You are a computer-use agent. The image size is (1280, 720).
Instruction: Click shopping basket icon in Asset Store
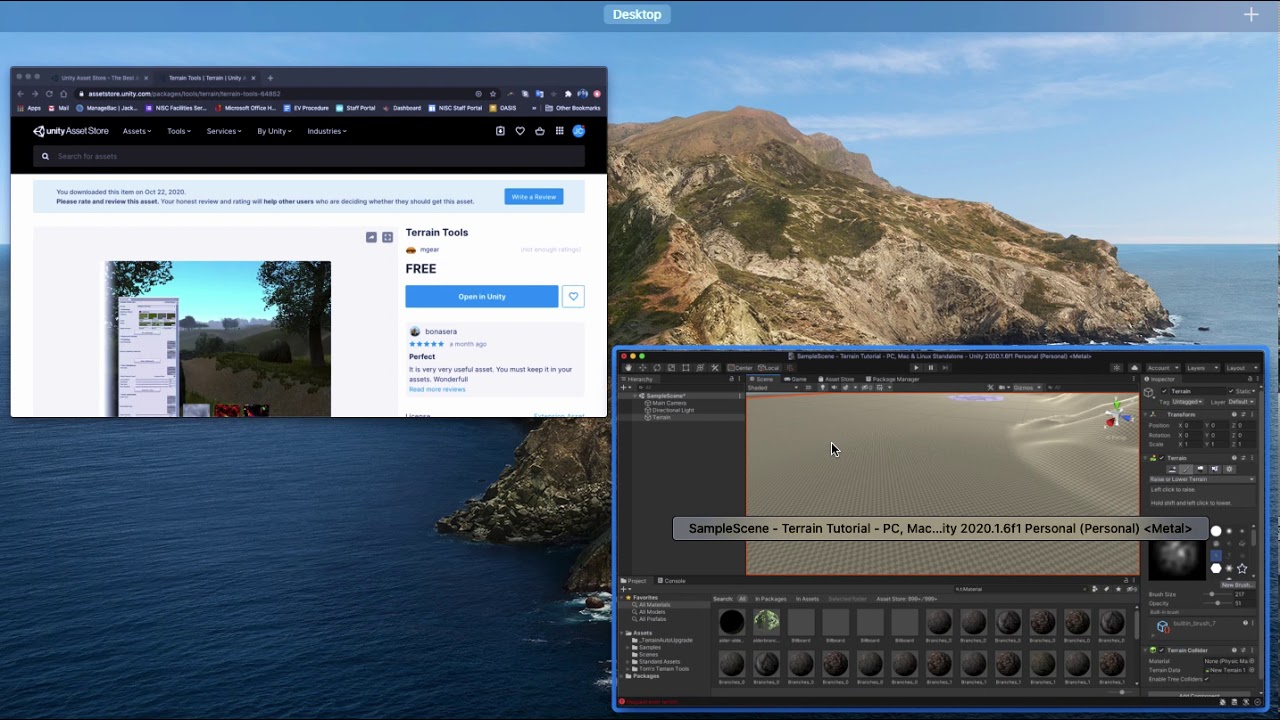pyautogui.click(x=540, y=131)
